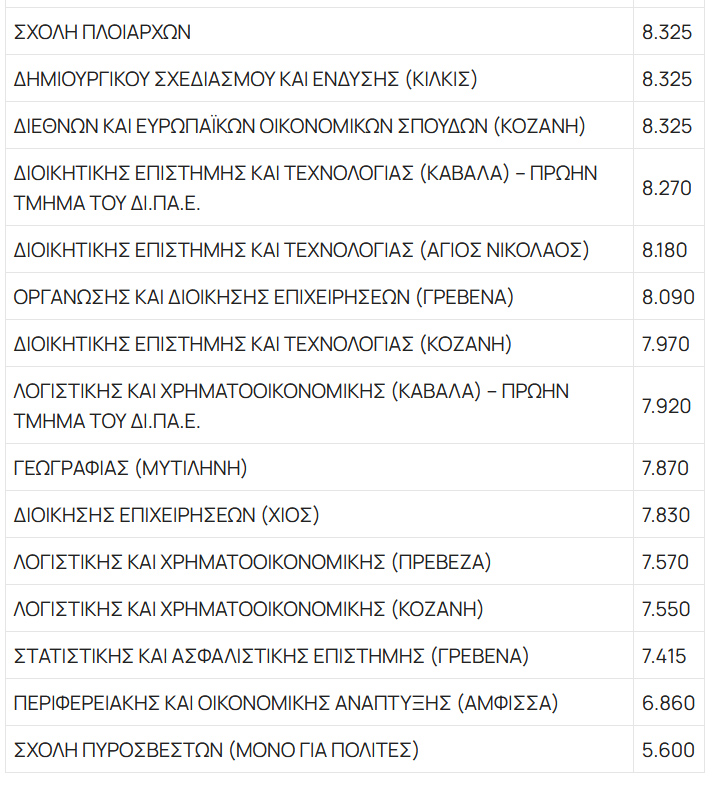Viewport: 712px width, 786px height.
Task: Click ΛΟΓΙΣΤΙΚΗΣ ΚΑΙ ΧΡΗΜΑΤΟΟΙΚΟΝΟΜΙΚΗΣ (ΠΡΕΒΕΖΑ)
Action: click(253, 562)
